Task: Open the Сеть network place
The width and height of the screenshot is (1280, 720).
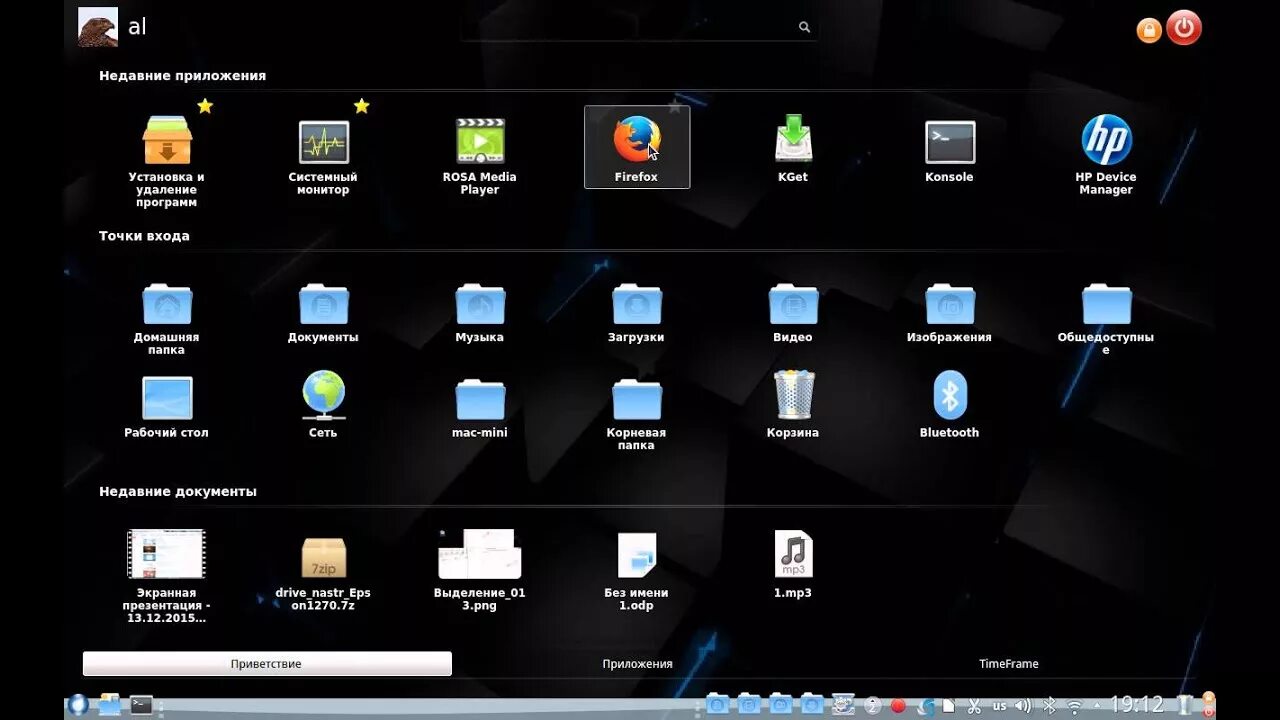Action: 323,406
